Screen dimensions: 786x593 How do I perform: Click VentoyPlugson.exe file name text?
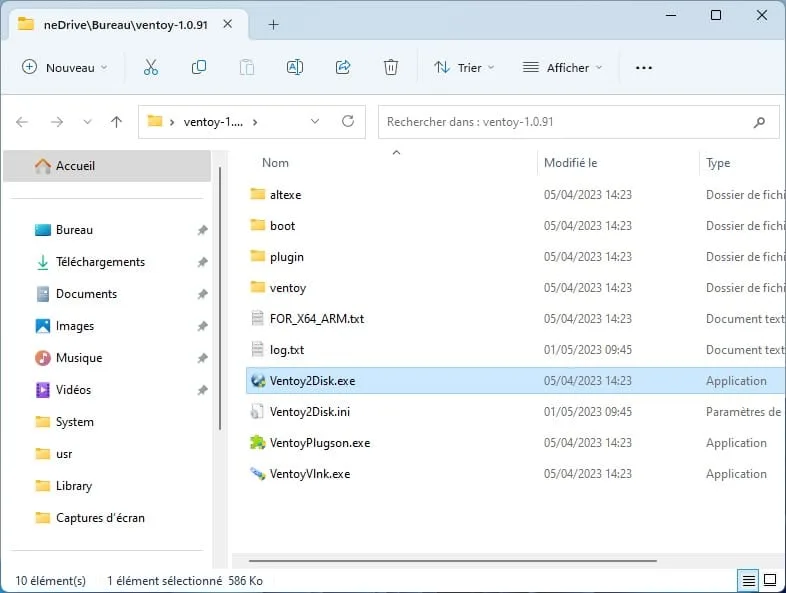pyautogui.click(x=320, y=443)
